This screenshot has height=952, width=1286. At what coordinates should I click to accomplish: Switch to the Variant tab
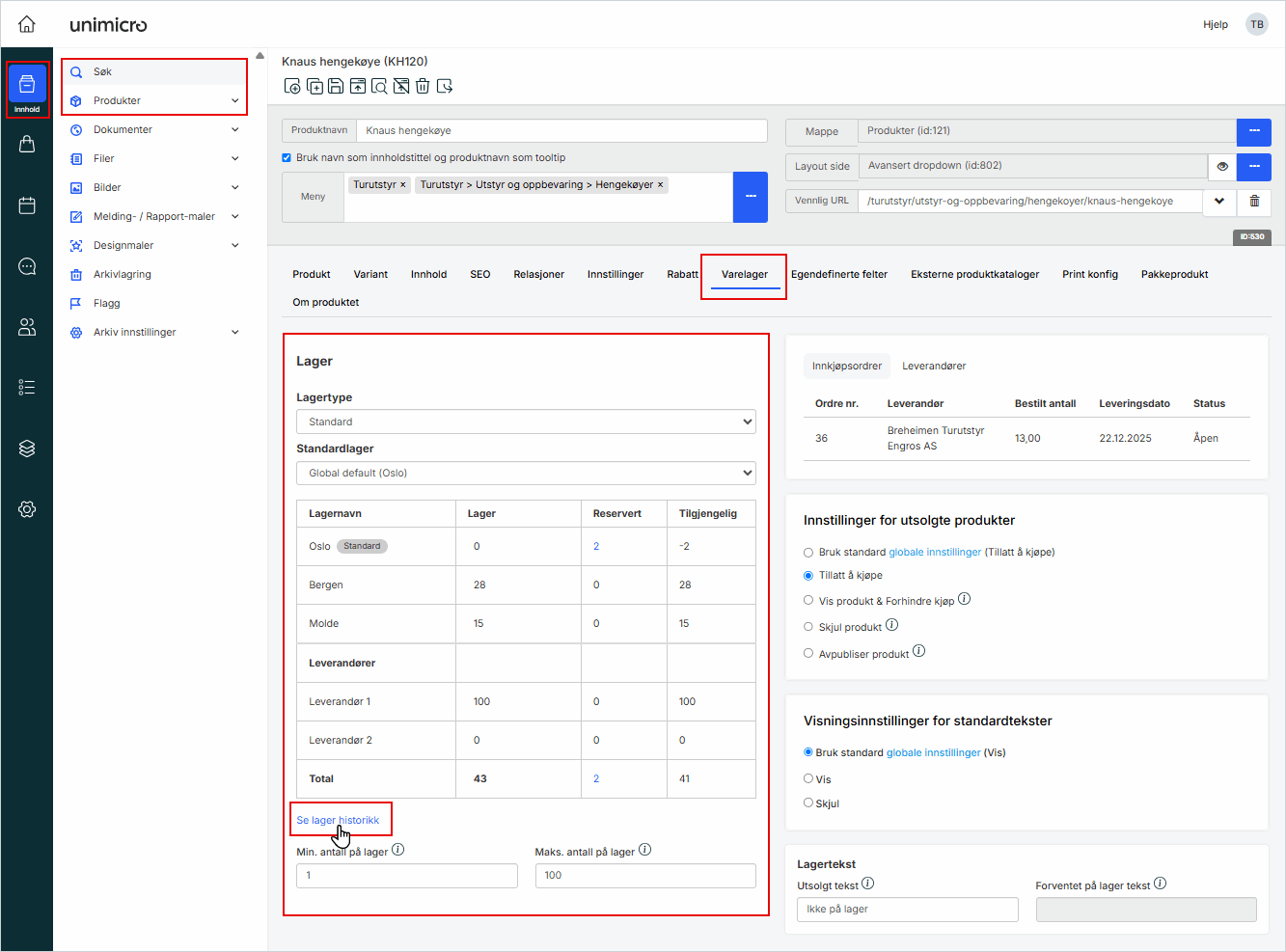coord(370,274)
